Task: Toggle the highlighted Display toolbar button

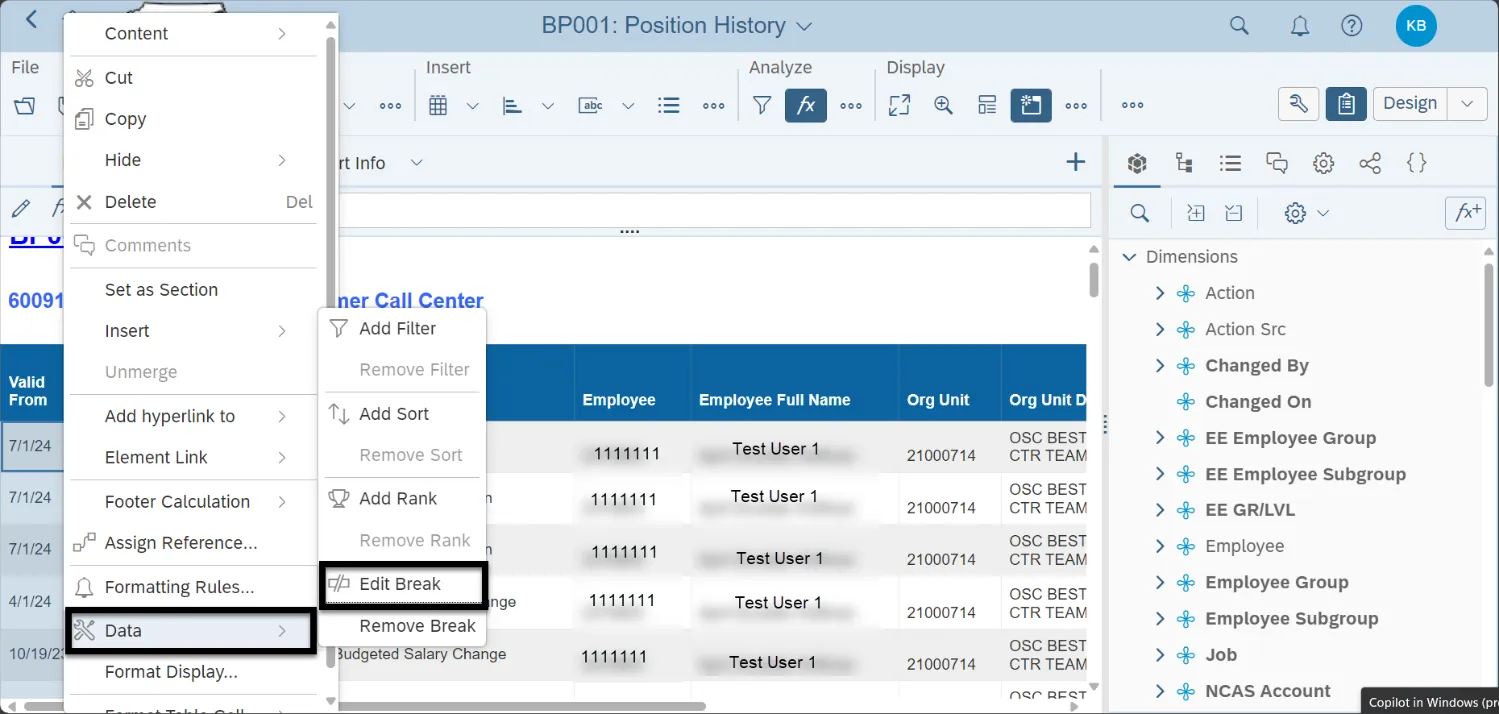Action: pos(1030,105)
